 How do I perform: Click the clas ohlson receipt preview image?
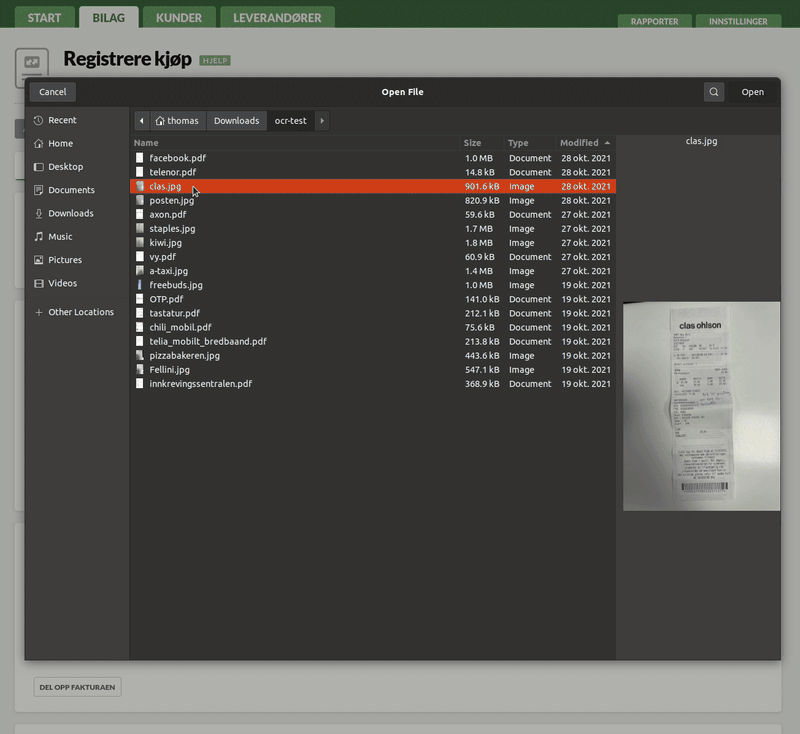[702, 406]
